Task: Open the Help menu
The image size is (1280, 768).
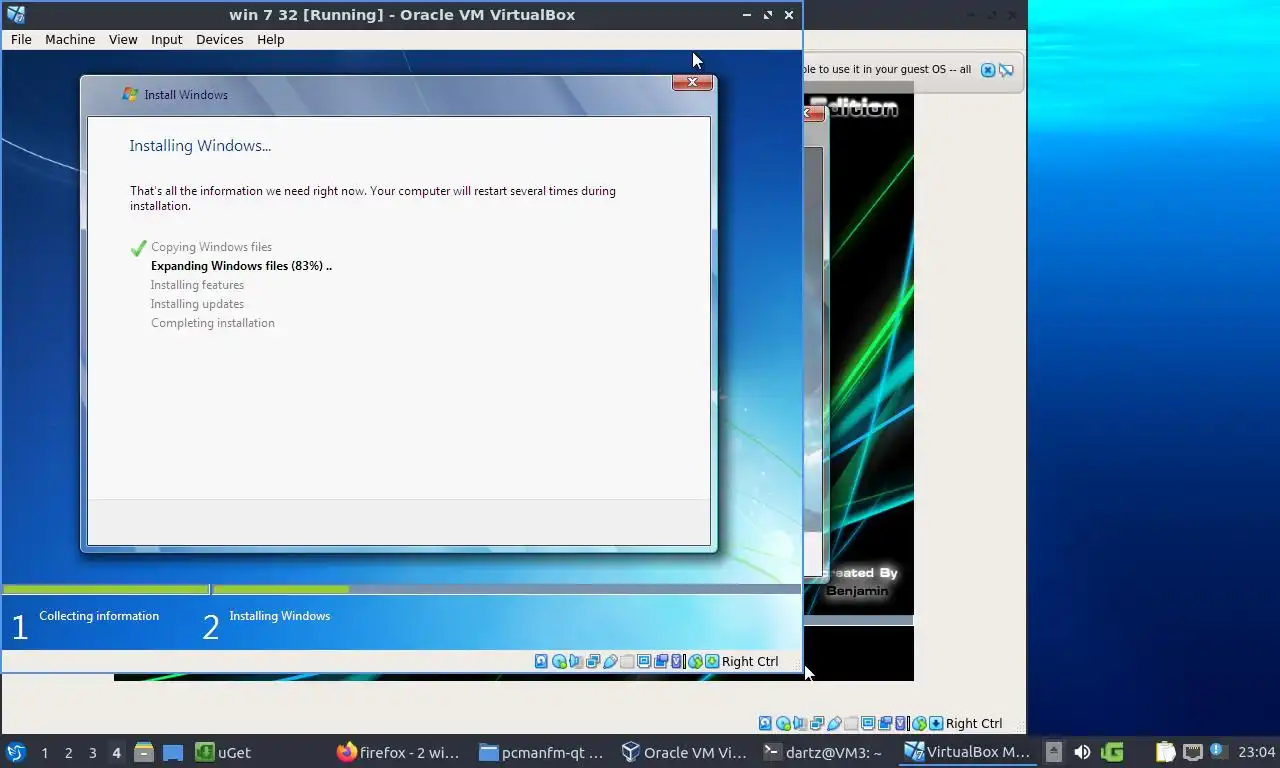Action: [271, 39]
